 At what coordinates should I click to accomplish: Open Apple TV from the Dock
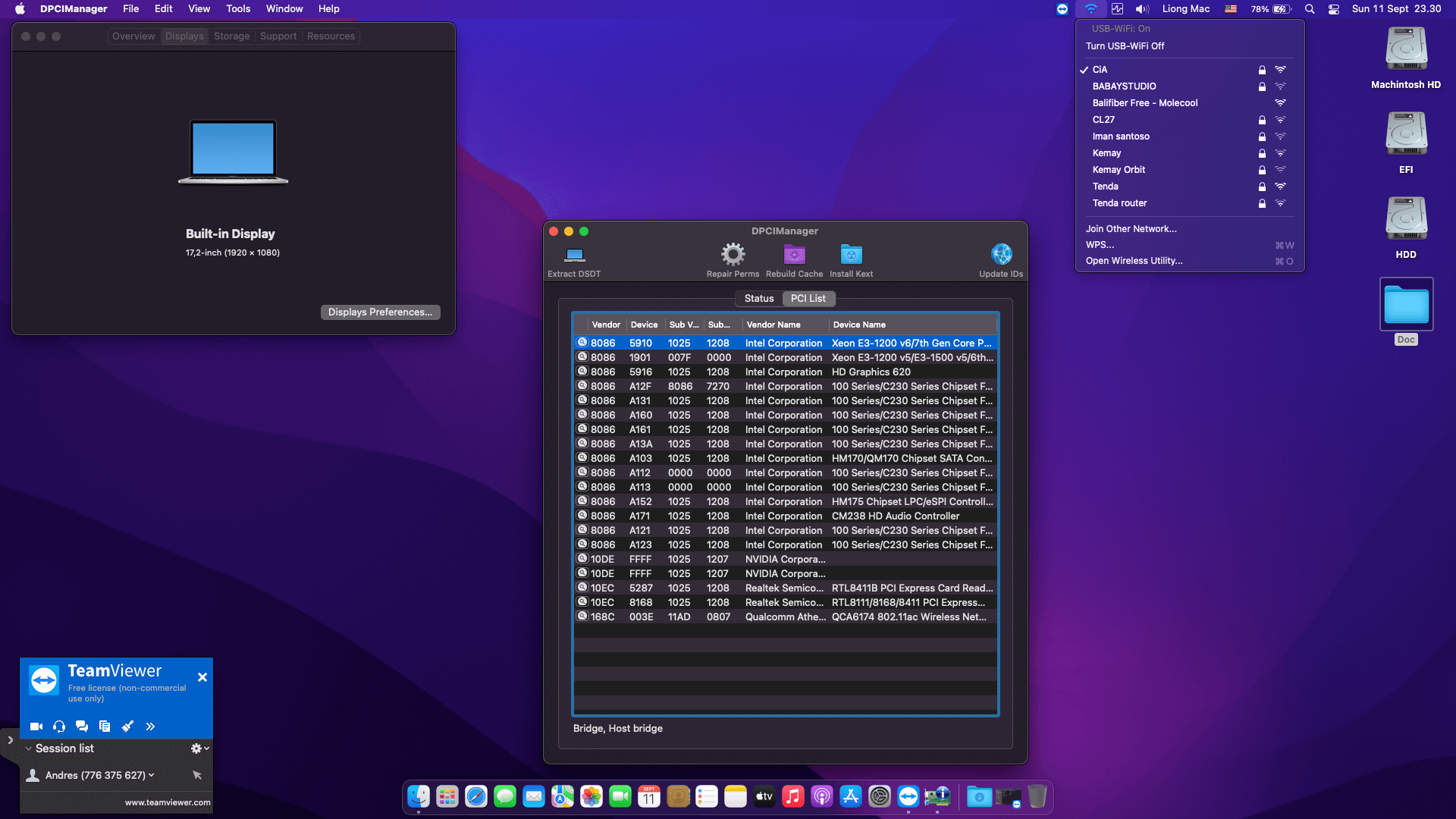coord(764,796)
